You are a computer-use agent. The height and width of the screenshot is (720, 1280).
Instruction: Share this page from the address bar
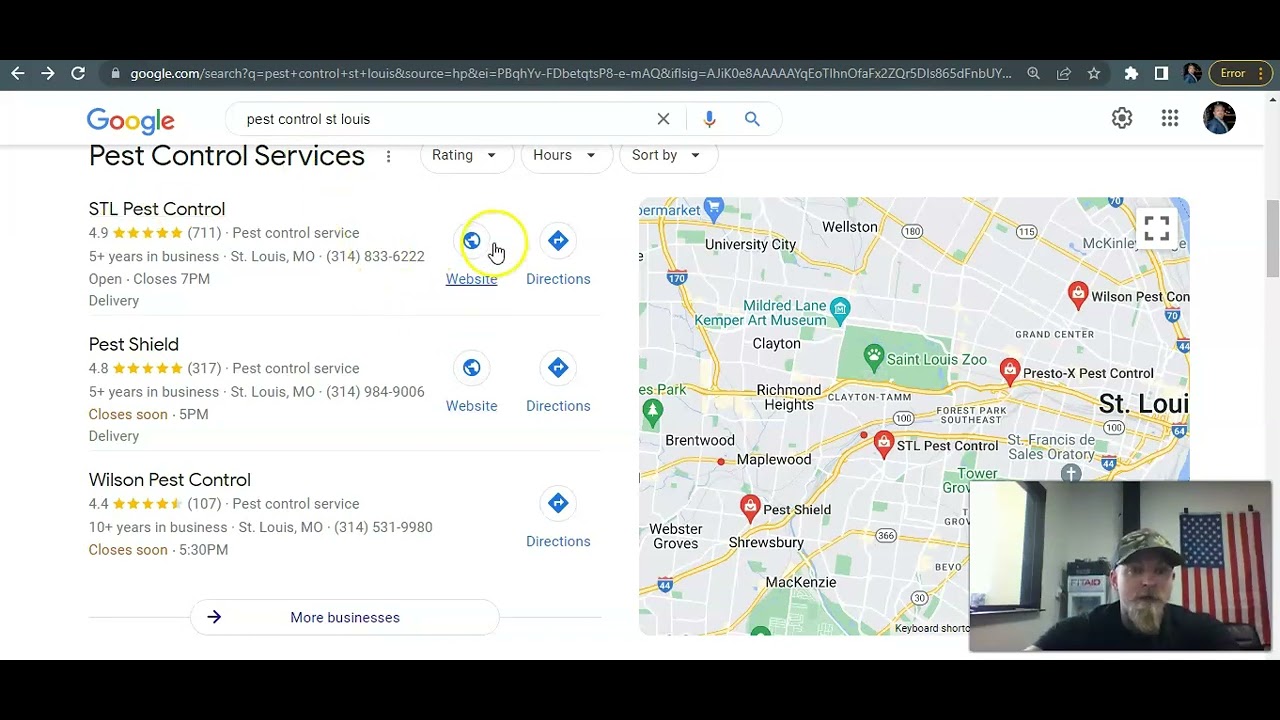click(x=1064, y=73)
